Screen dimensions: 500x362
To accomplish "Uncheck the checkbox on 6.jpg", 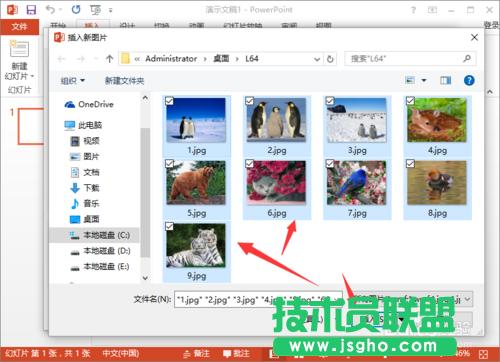I will pos(249,164).
